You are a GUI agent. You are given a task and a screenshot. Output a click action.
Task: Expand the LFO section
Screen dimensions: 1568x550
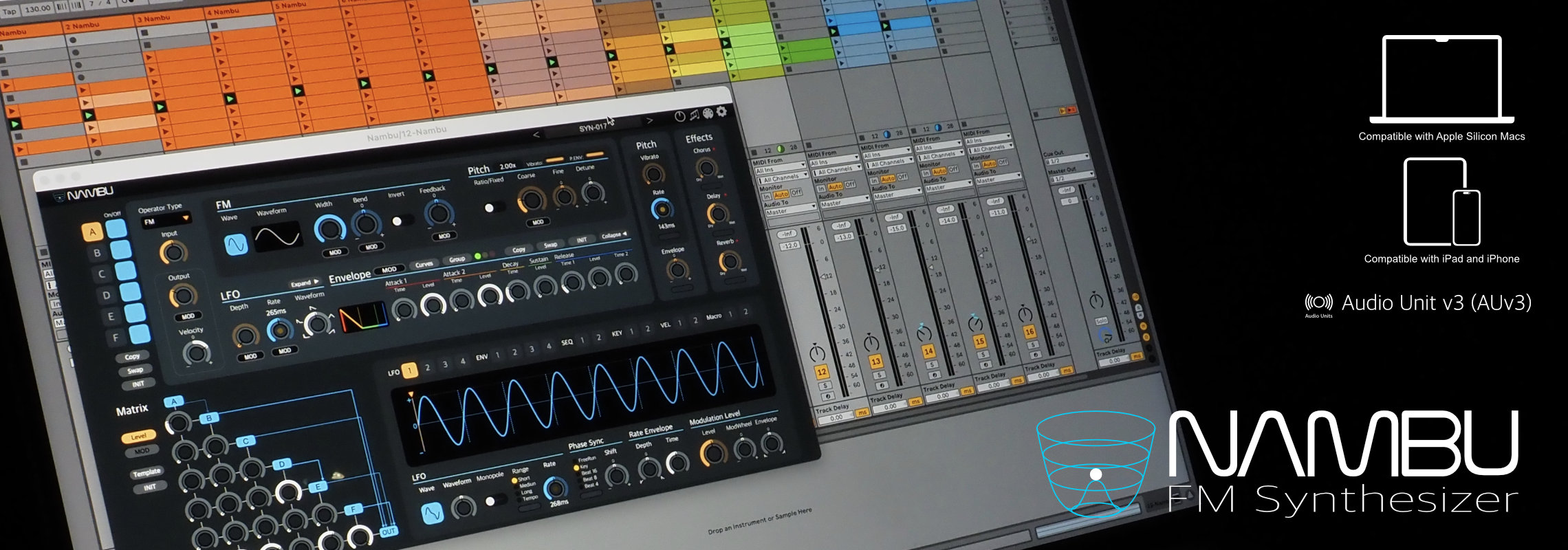[304, 283]
